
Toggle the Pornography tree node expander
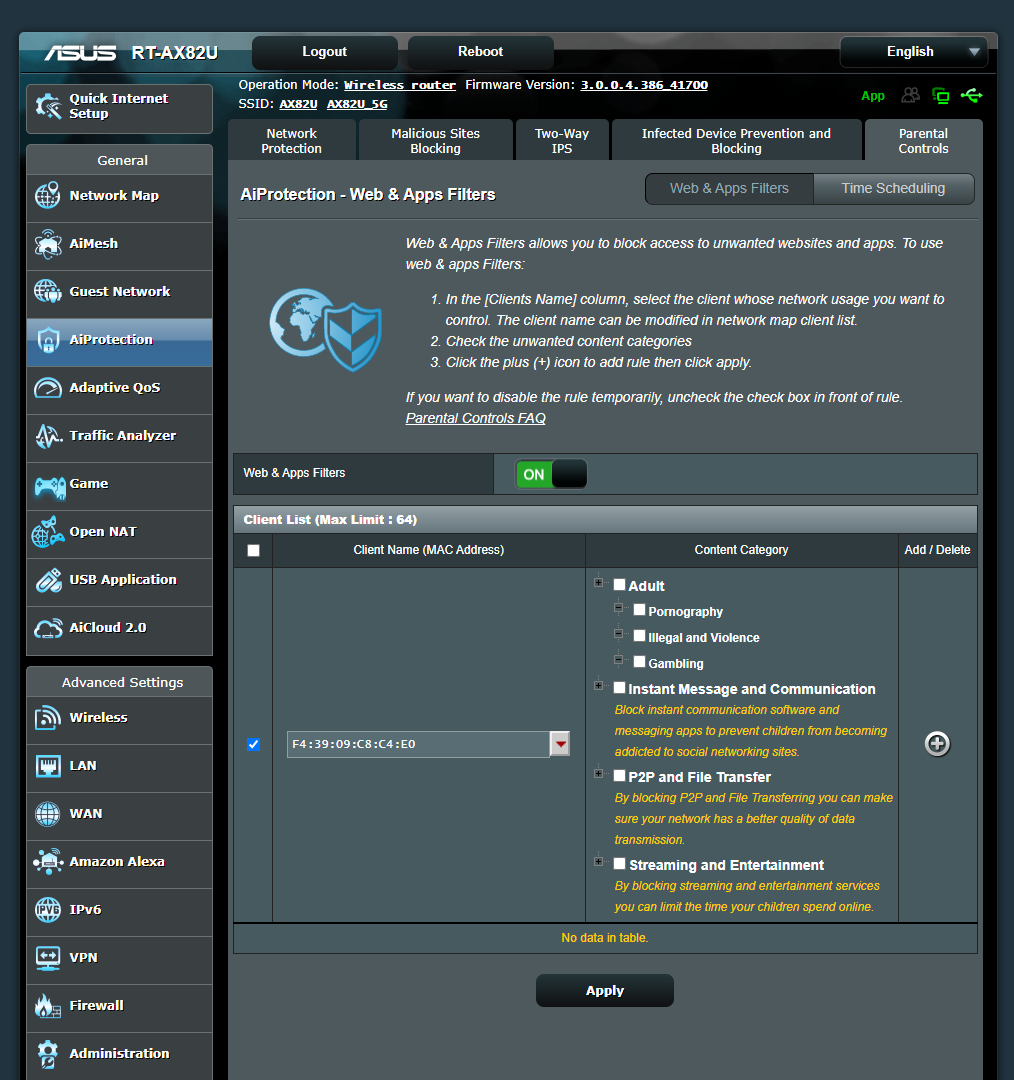(618, 608)
